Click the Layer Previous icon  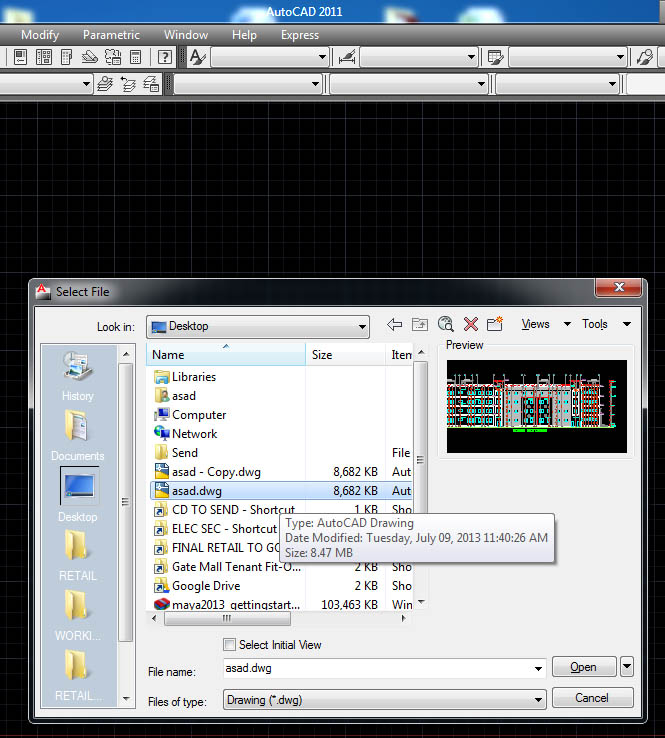(128, 84)
